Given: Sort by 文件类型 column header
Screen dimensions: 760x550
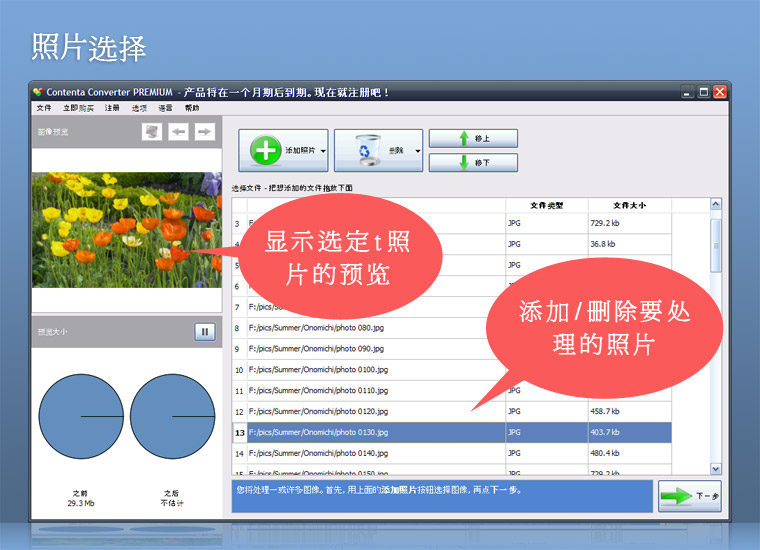Looking at the screenshot, I should 546,205.
